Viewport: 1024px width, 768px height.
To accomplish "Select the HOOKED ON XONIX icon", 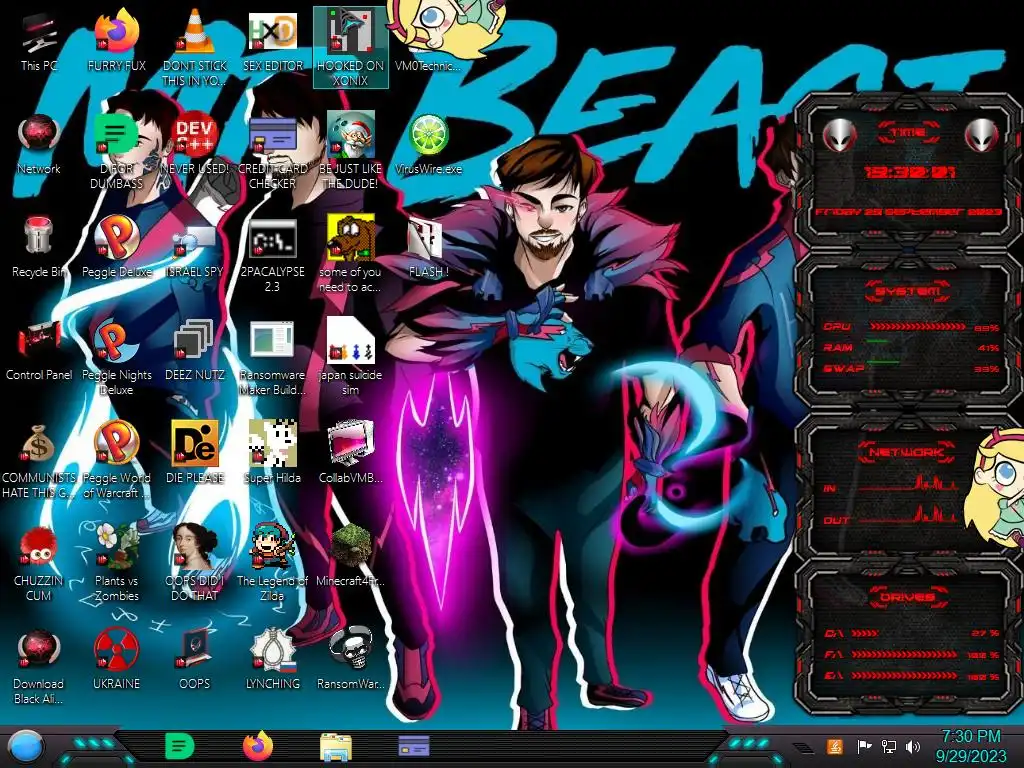I will (351, 47).
